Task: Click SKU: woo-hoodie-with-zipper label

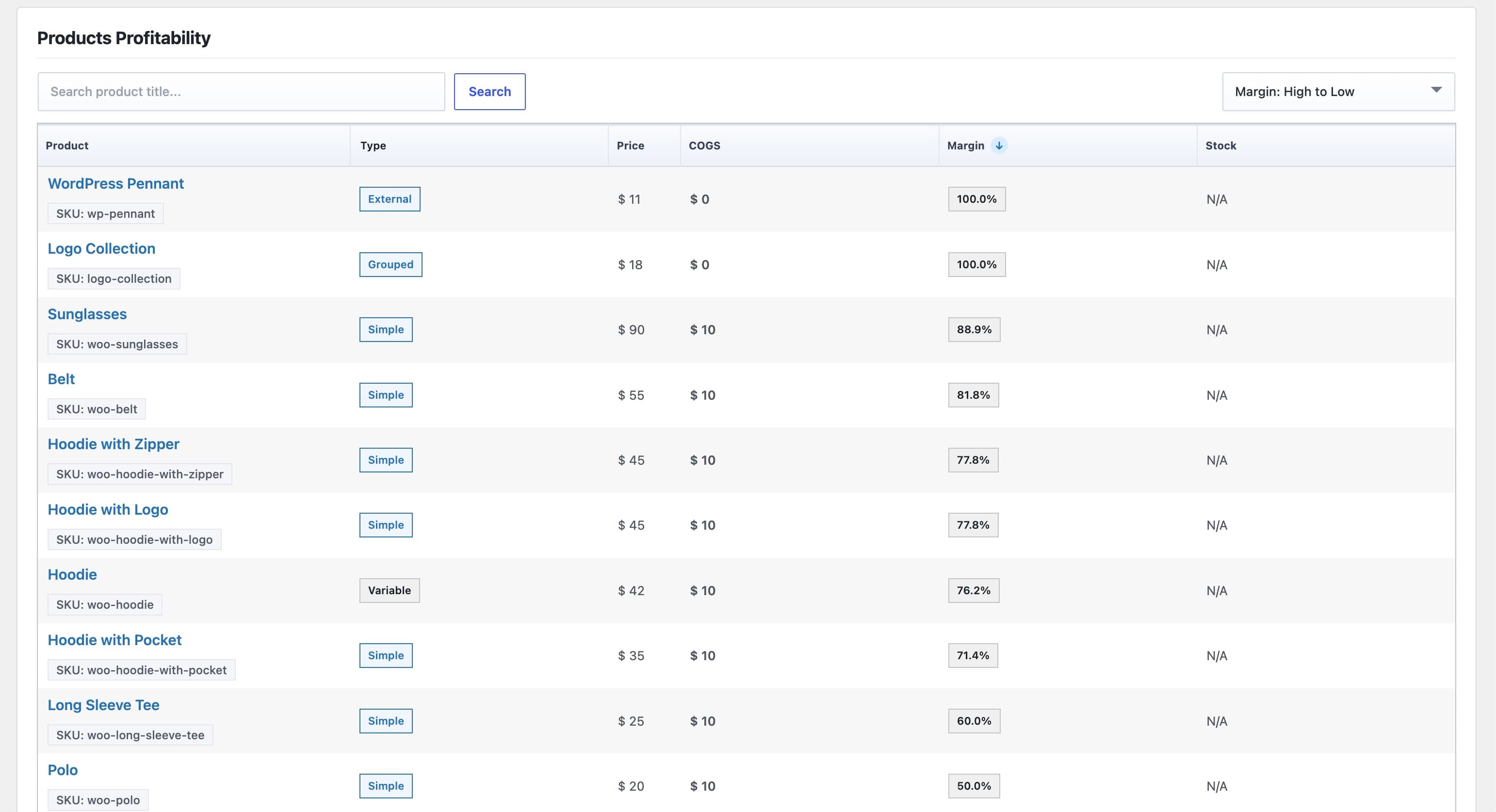Action: tap(140, 474)
